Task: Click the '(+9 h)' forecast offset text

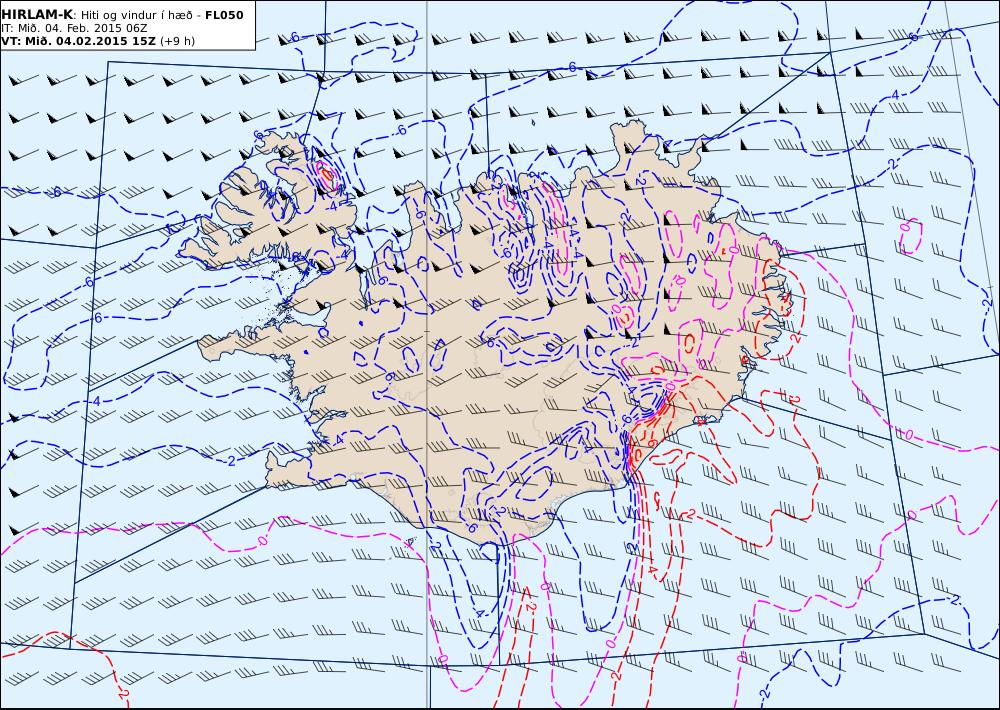Action: pos(178,41)
